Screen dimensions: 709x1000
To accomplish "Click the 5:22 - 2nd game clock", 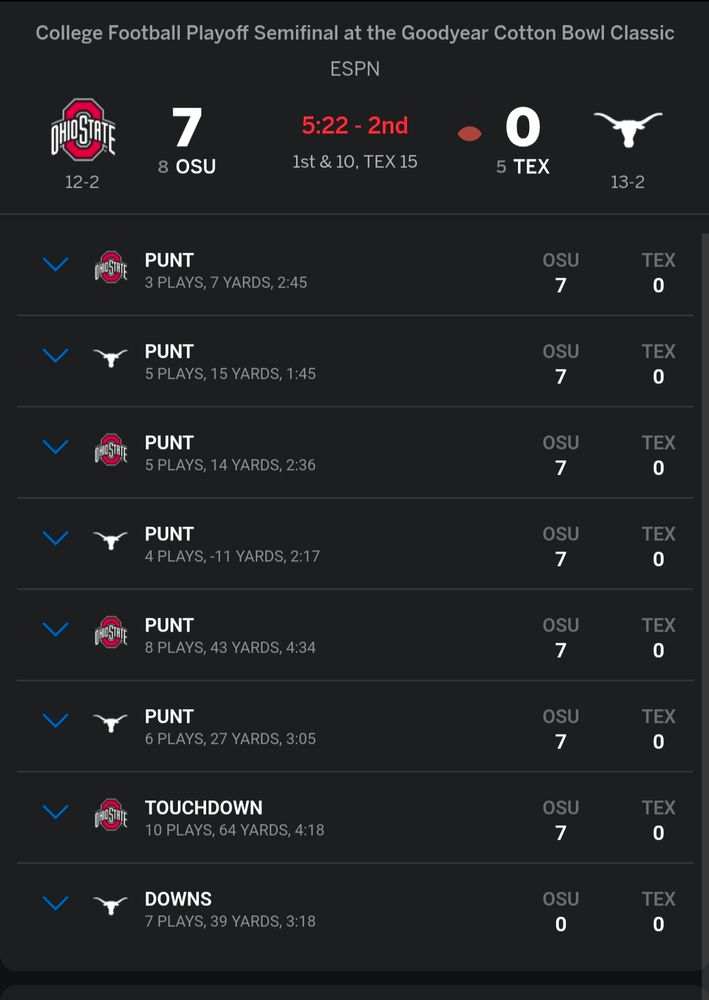I will 355,124.
